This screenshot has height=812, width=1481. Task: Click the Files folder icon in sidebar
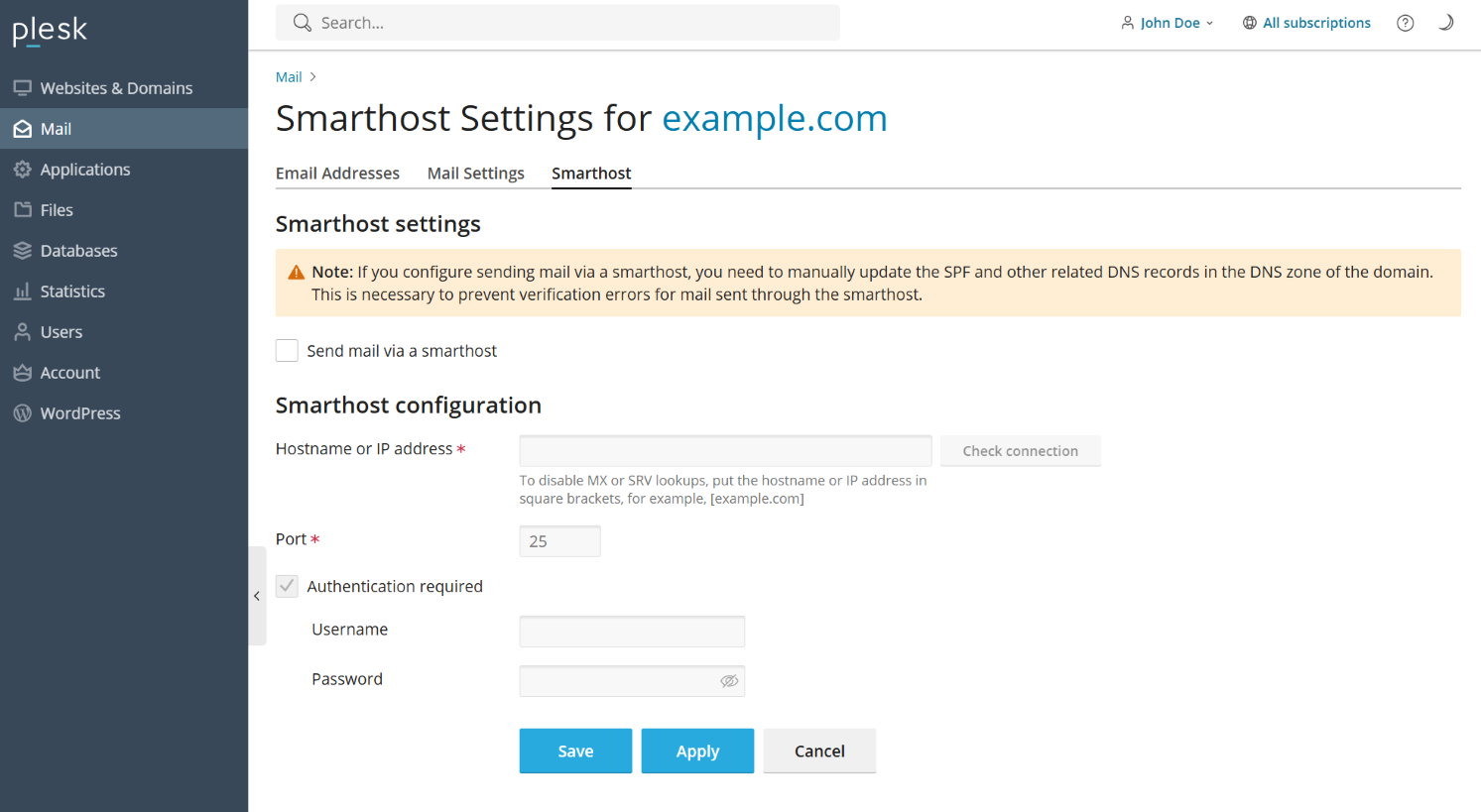22,210
